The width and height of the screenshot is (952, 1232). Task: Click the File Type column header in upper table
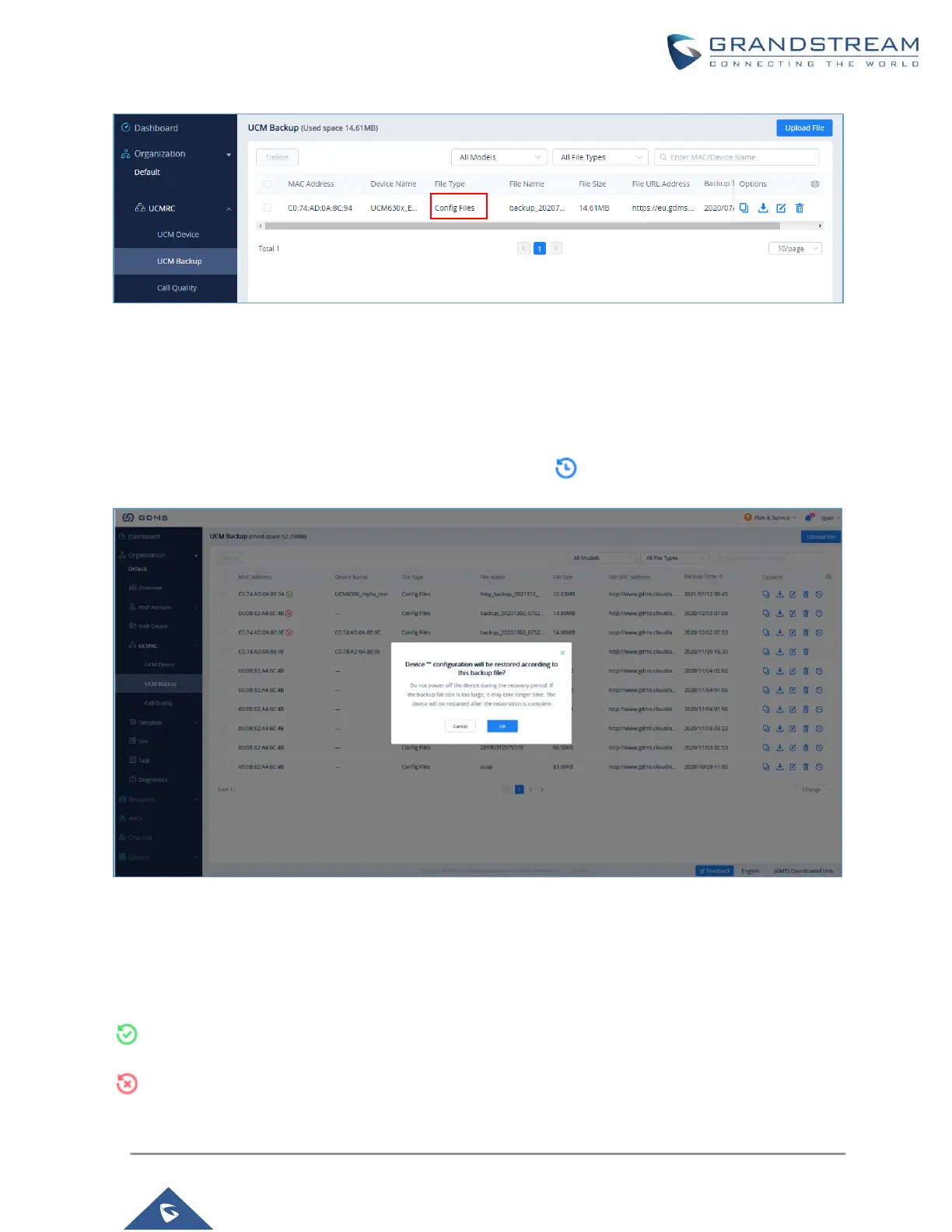[450, 184]
